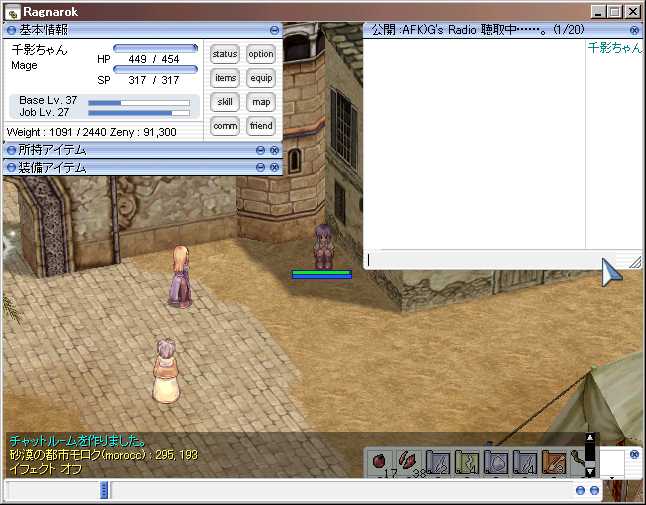This screenshot has height=505, width=646.
Task: Select 千影ちゃん in chat room member list
Action: pyautogui.click(x=615, y=48)
